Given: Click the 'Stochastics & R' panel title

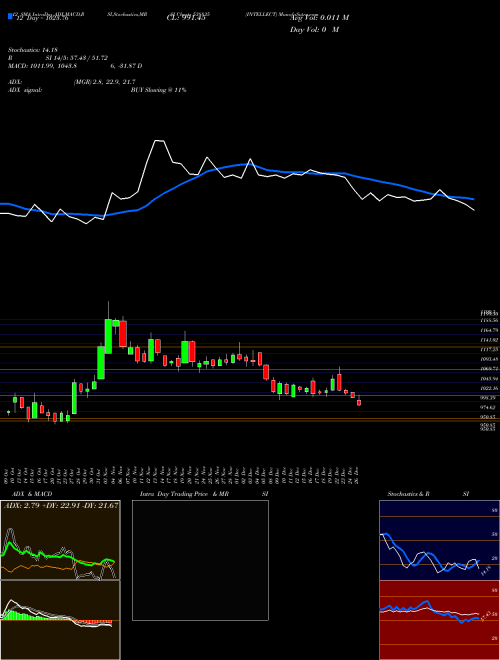Looking at the screenshot, I should [x=408, y=494].
